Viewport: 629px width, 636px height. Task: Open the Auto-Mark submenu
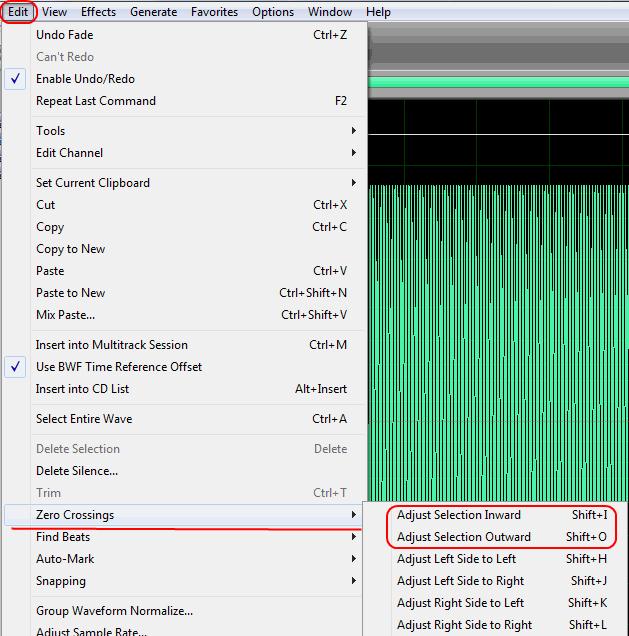(65, 559)
